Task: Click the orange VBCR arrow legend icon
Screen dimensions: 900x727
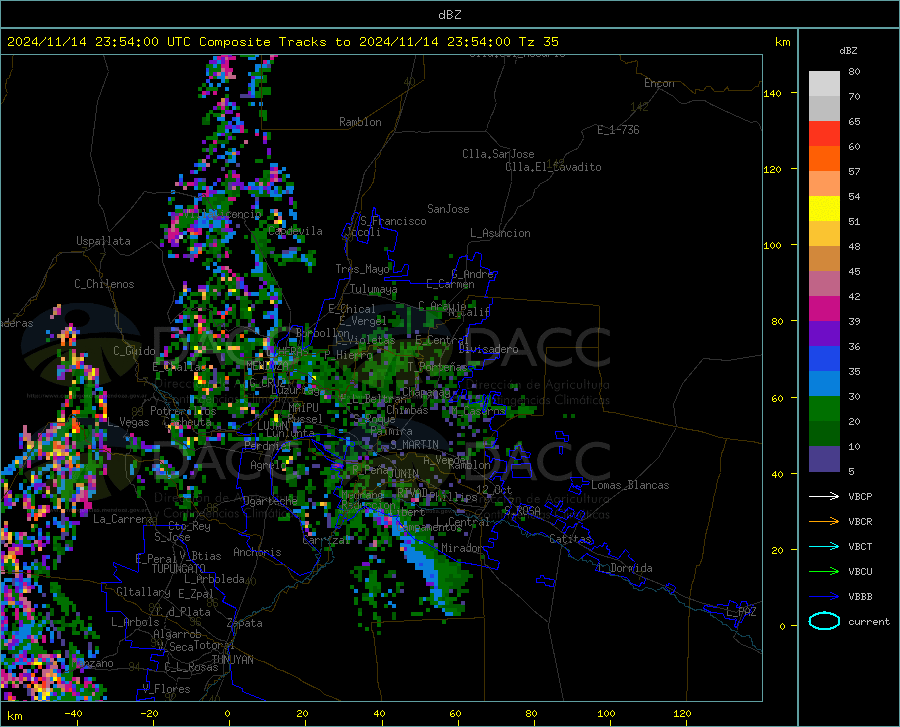Action: pyautogui.click(x=824, y=521)
